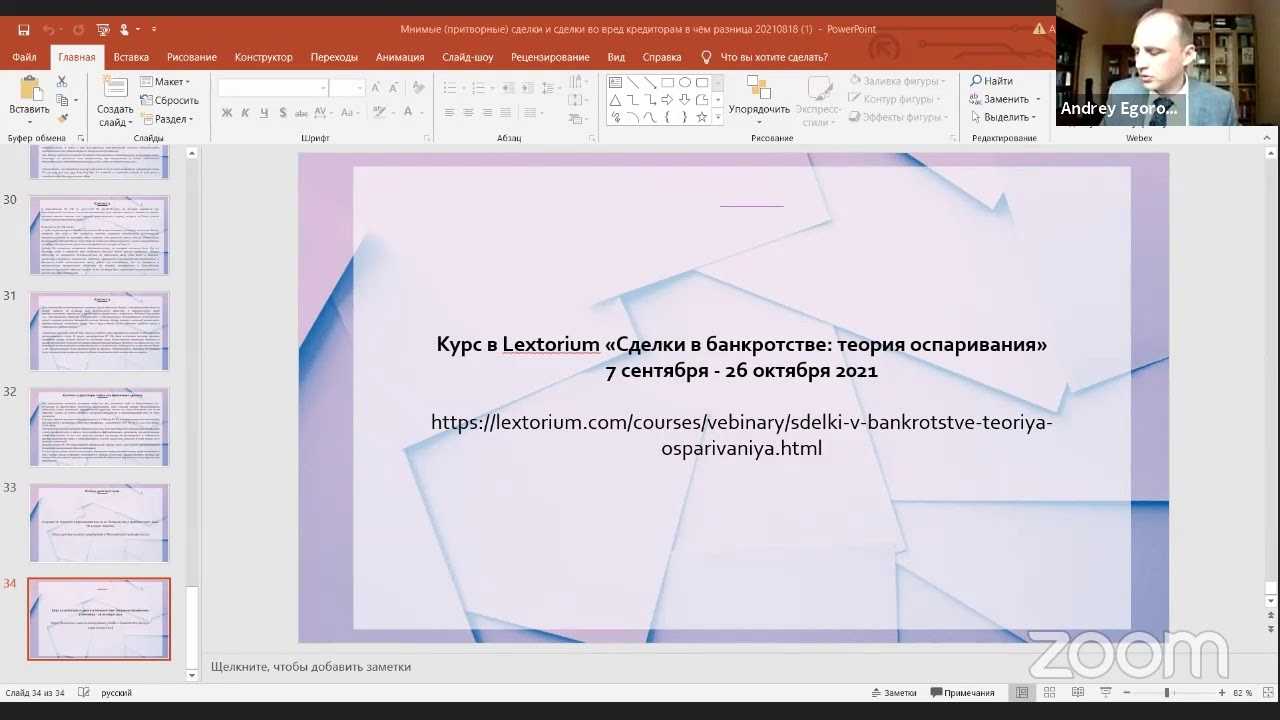Open the Replace (Заменить) dropdown arrow
1280x720 pixels.
pos(1038,99)
